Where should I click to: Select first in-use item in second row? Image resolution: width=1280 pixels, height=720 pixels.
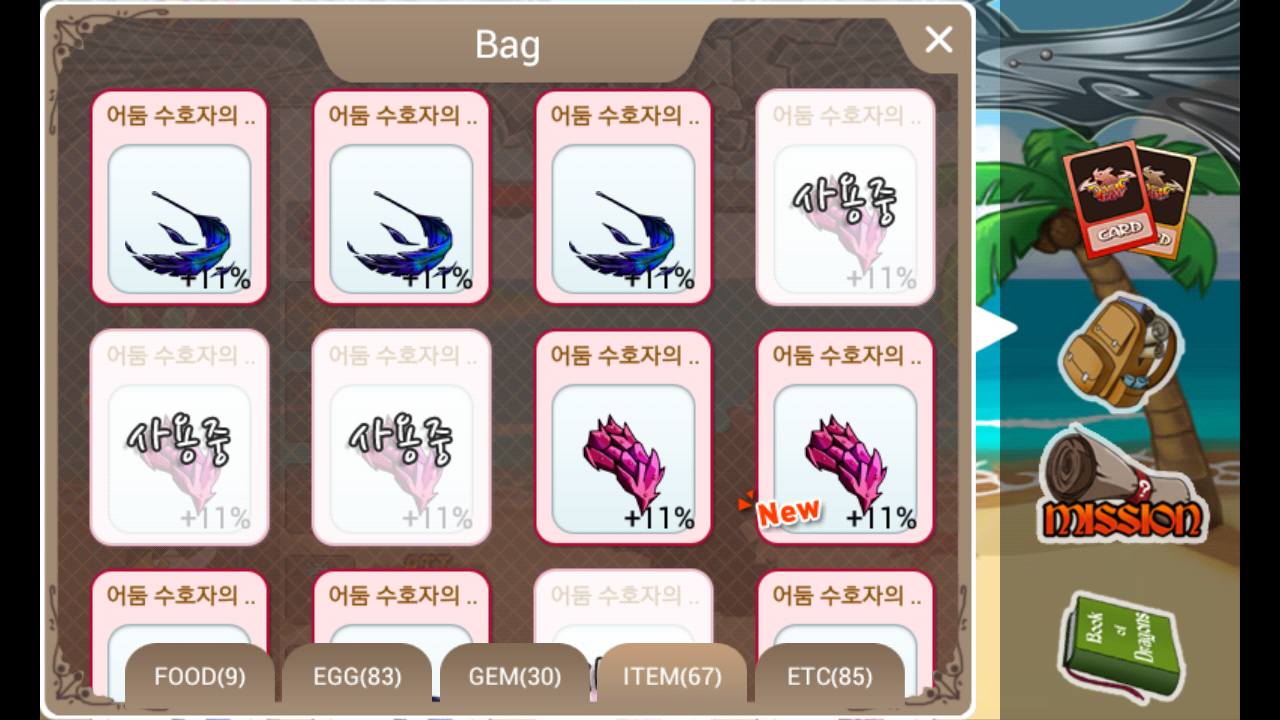[x=180, y=438]
